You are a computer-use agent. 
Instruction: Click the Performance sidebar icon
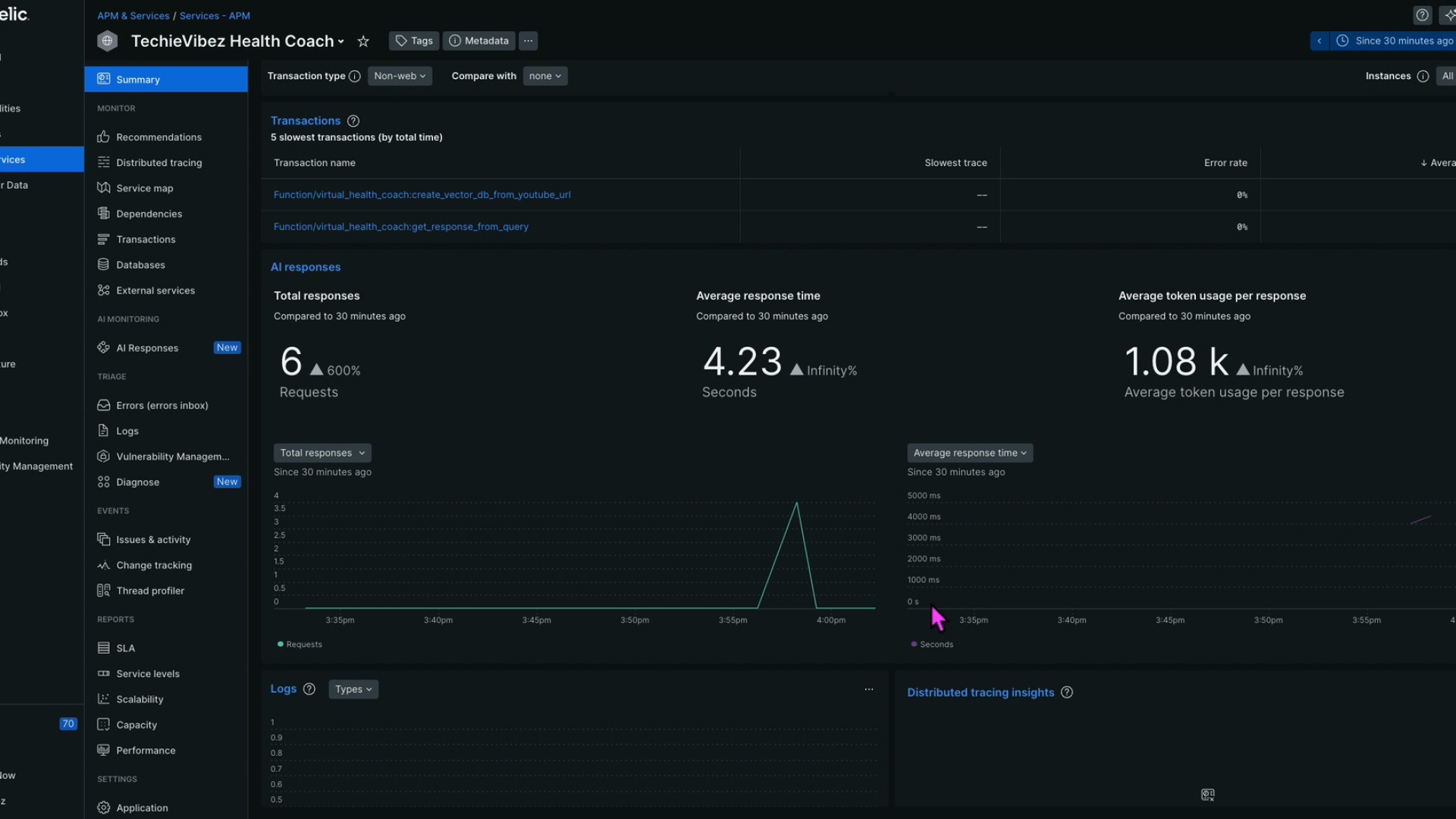coord(104,751)
